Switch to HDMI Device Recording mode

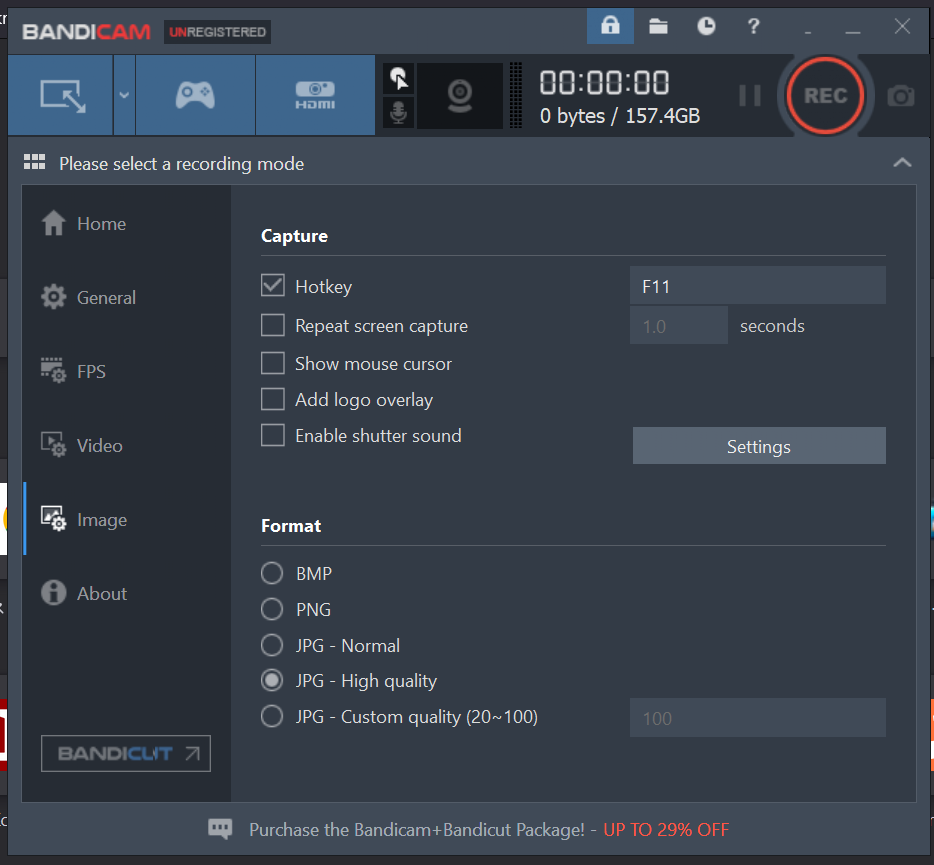click(315, 95)
